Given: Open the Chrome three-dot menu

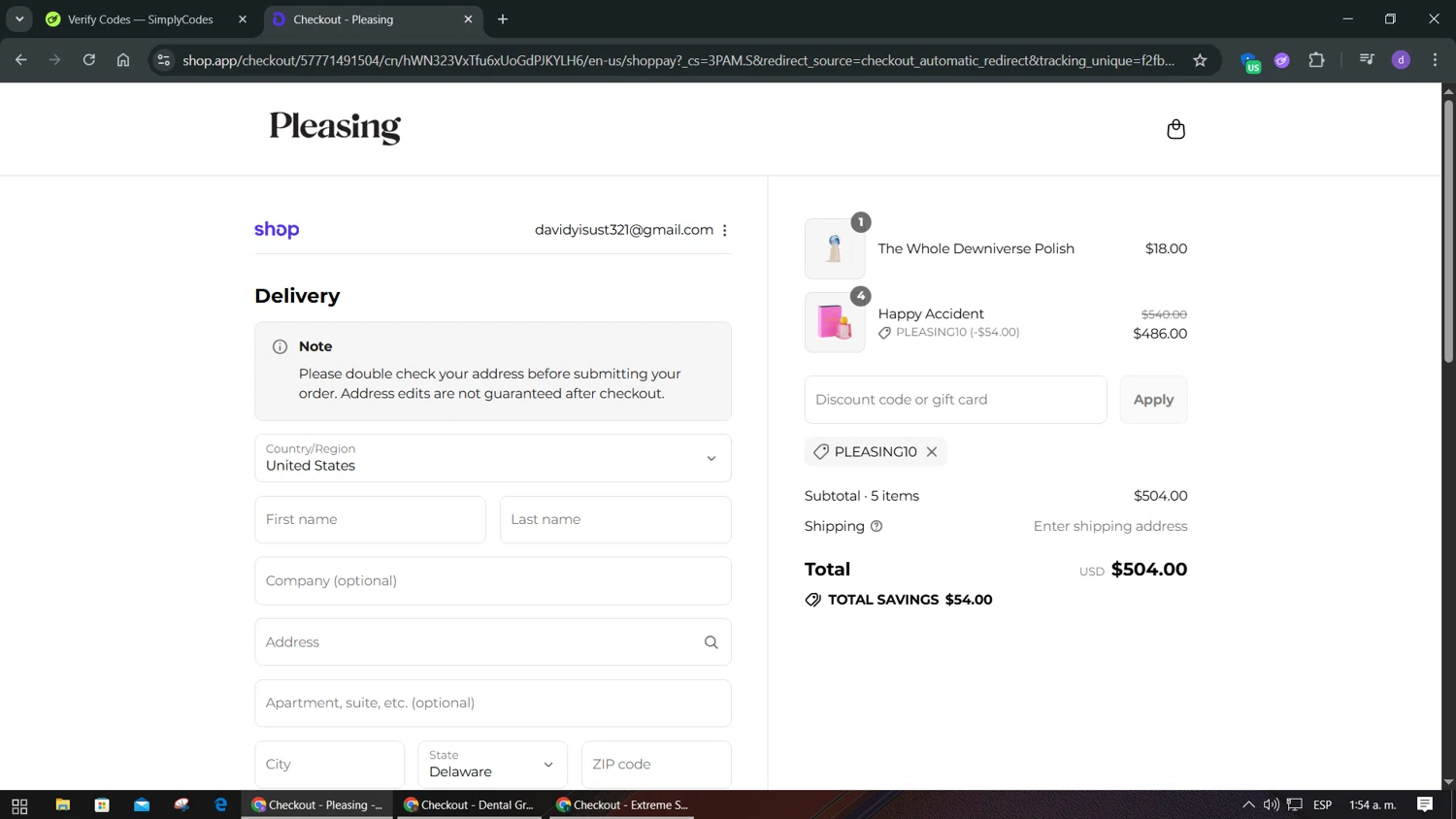Looking at the screenshot, I should pos(1435,60).
